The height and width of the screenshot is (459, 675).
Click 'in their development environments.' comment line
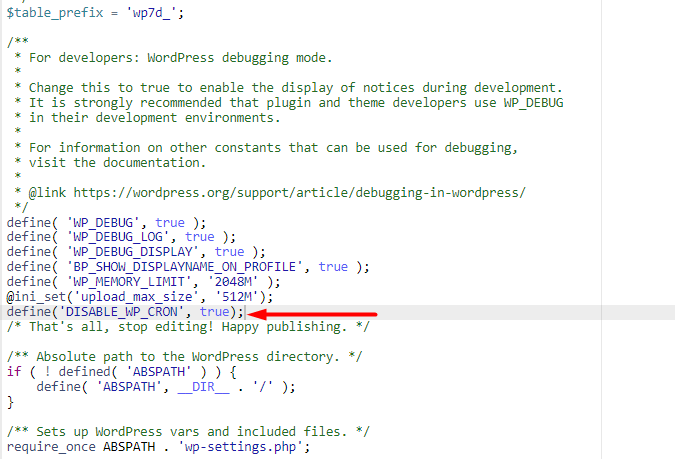tap(147, 118)
